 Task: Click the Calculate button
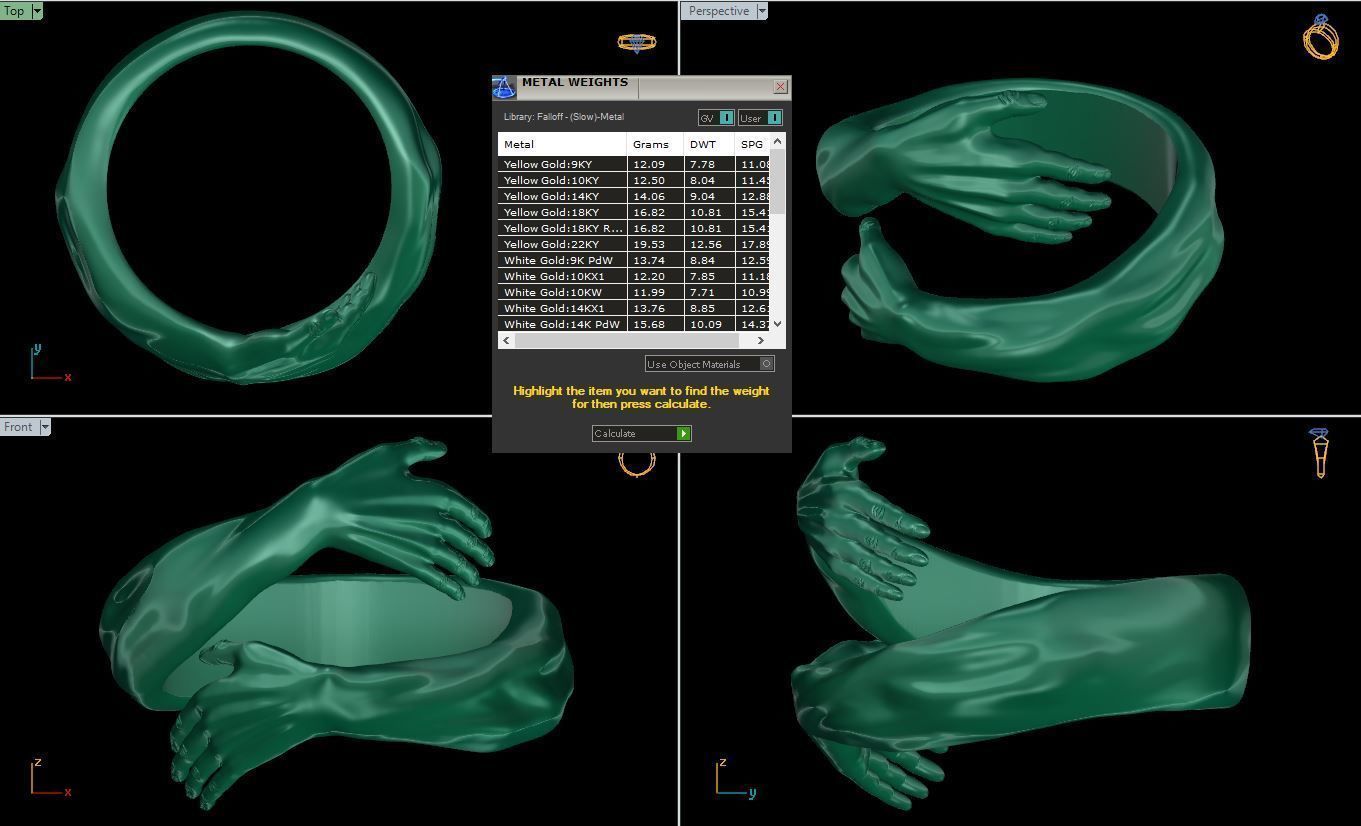pyautogui.click(x=641, y=433)
